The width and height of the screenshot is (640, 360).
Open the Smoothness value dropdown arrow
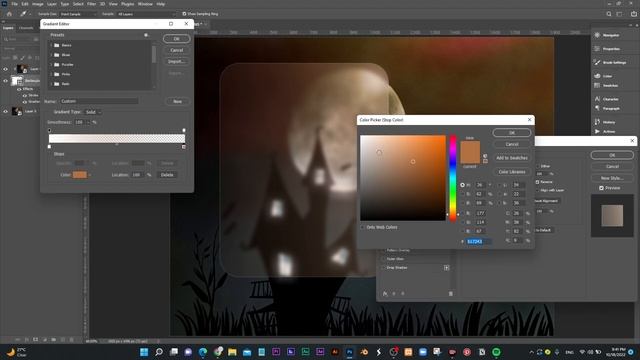[88, 122]
